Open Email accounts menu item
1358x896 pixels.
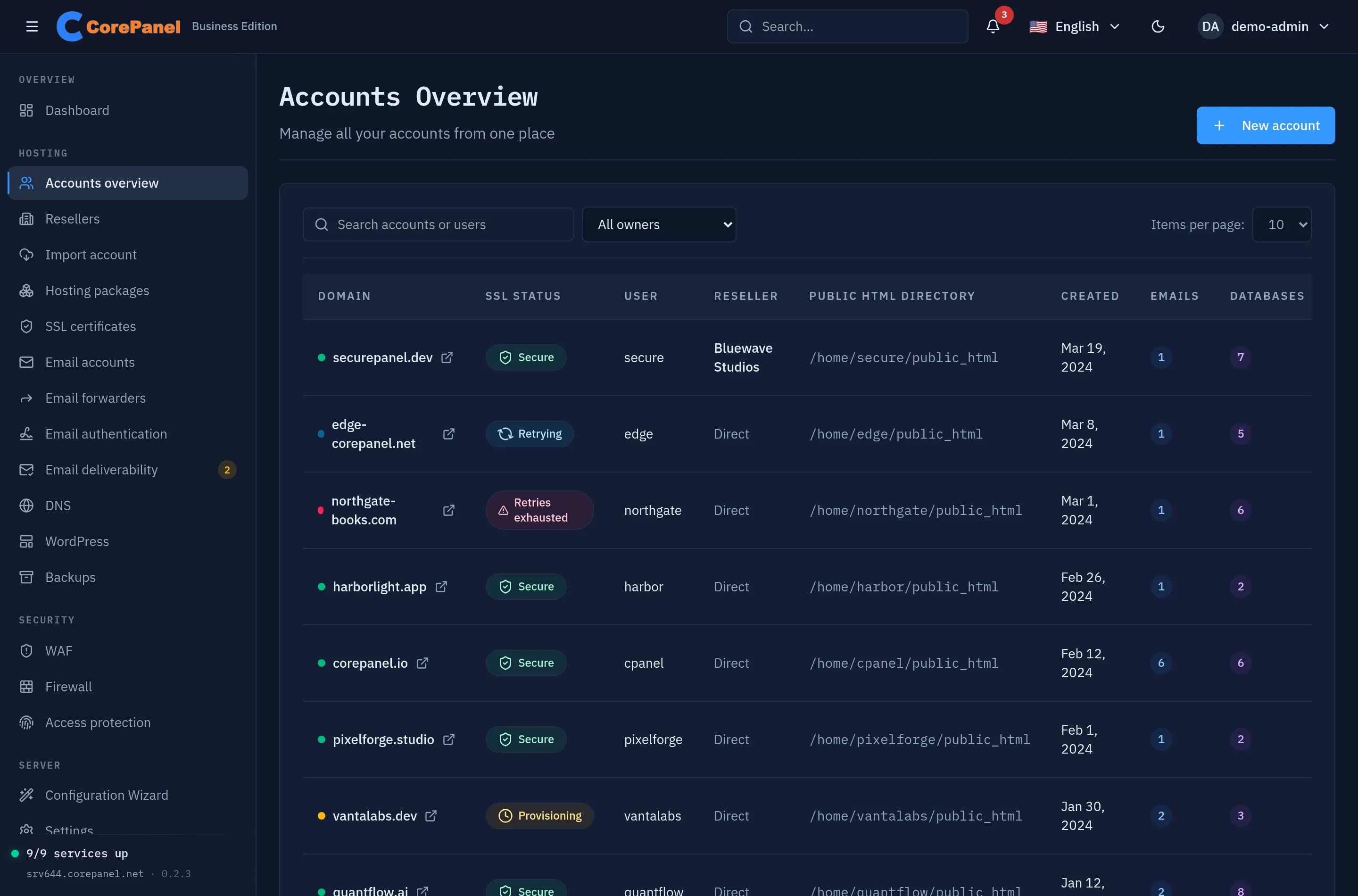128,362
